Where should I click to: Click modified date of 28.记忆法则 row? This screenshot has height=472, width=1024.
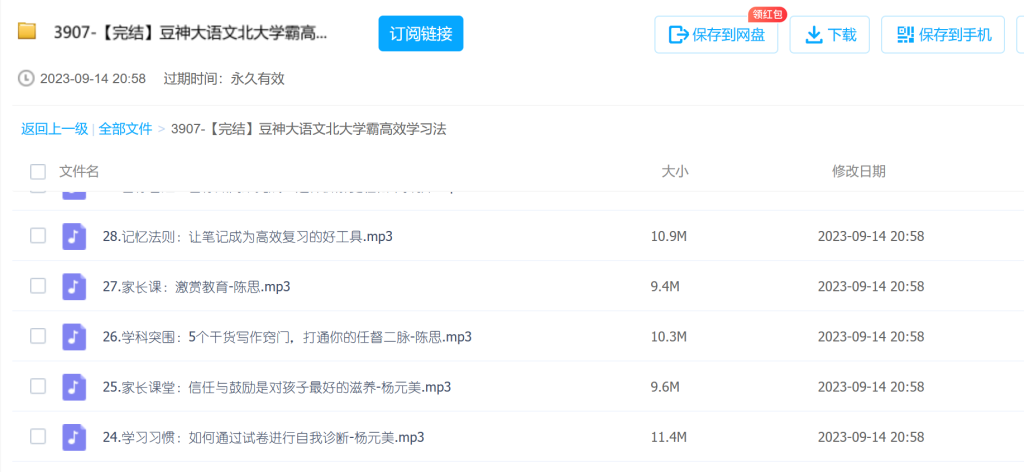click(x=871, y=236)
